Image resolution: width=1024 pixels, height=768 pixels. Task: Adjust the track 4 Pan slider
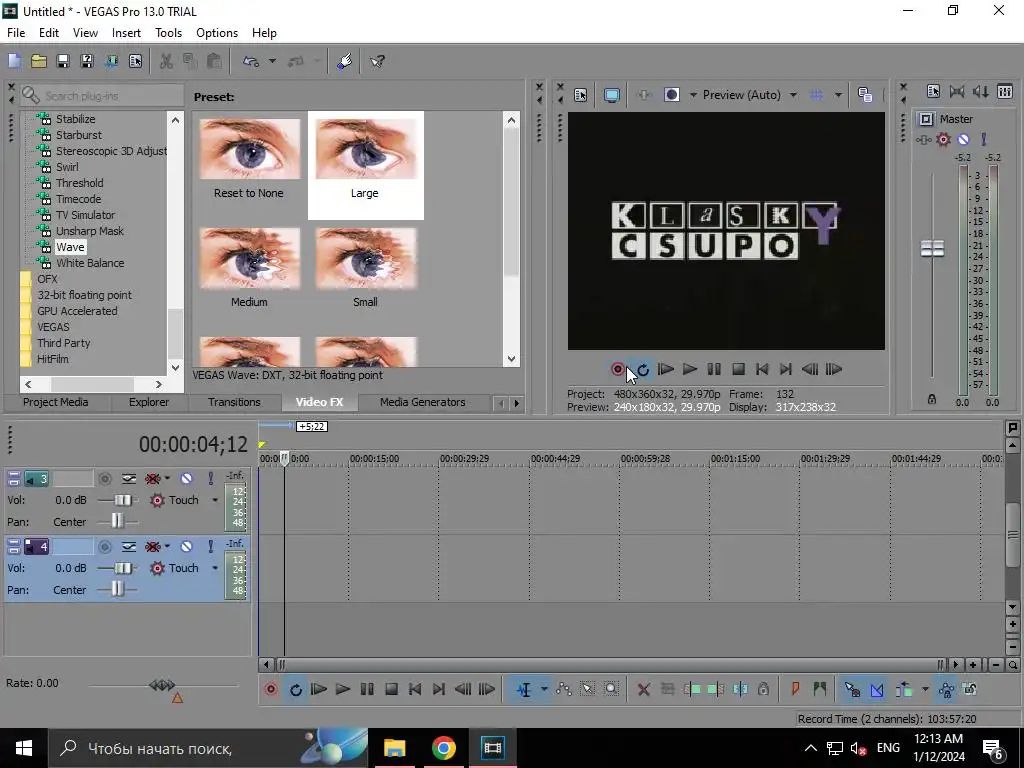click(117, 590)
